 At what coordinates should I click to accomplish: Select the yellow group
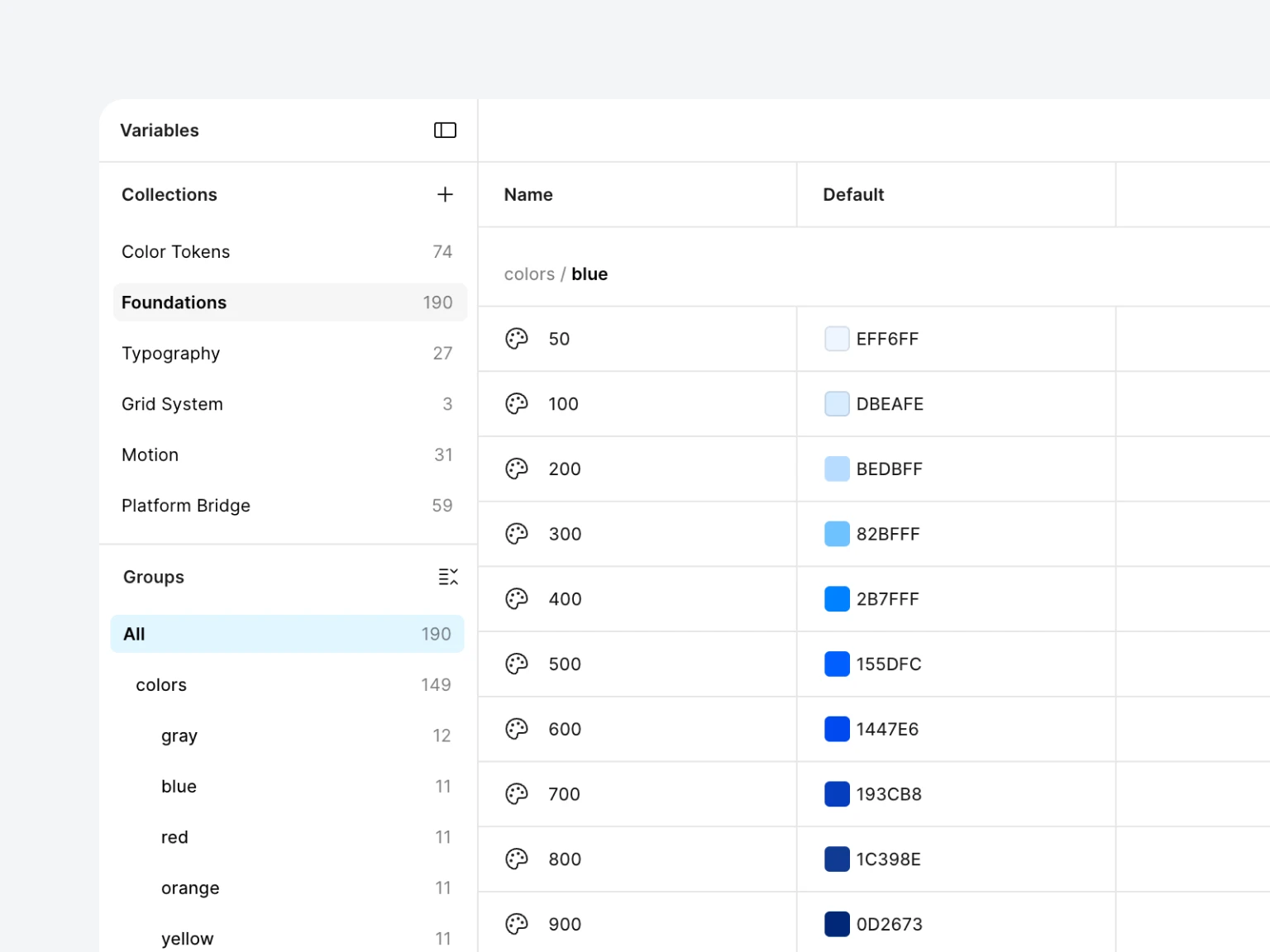click(287, 939)
